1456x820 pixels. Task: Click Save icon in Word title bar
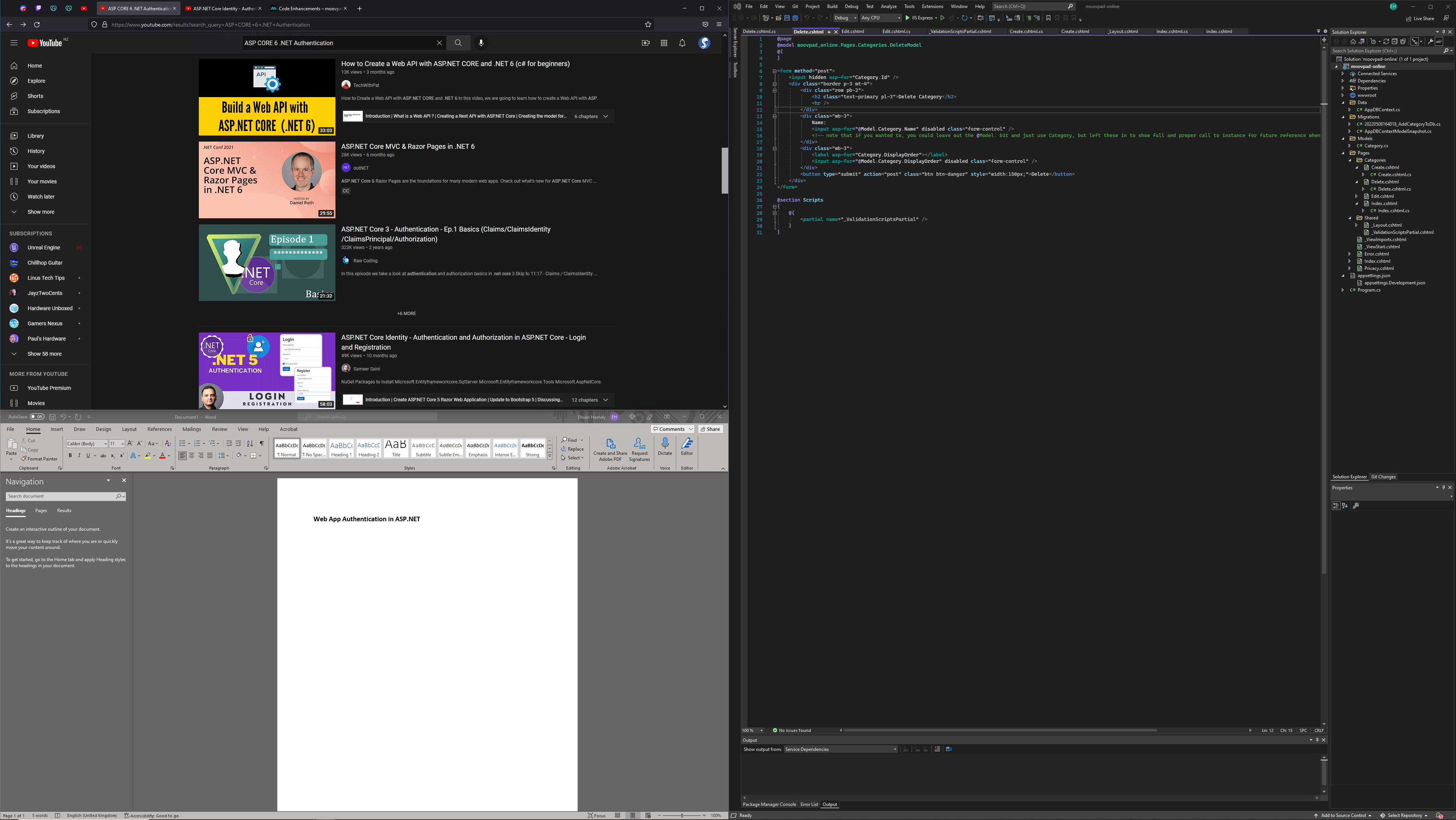52,417
